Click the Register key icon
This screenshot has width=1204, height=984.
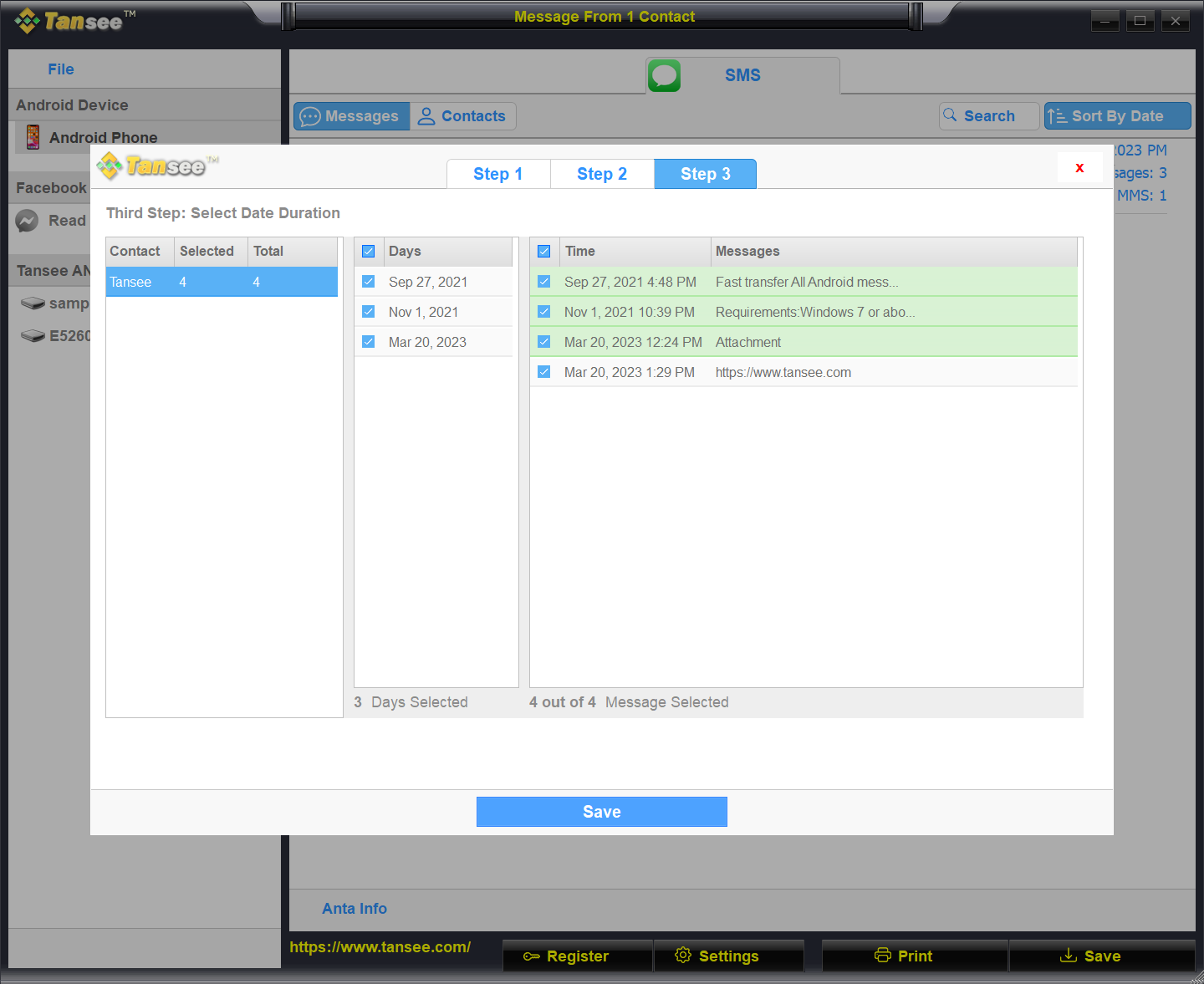tap(532, 956)
